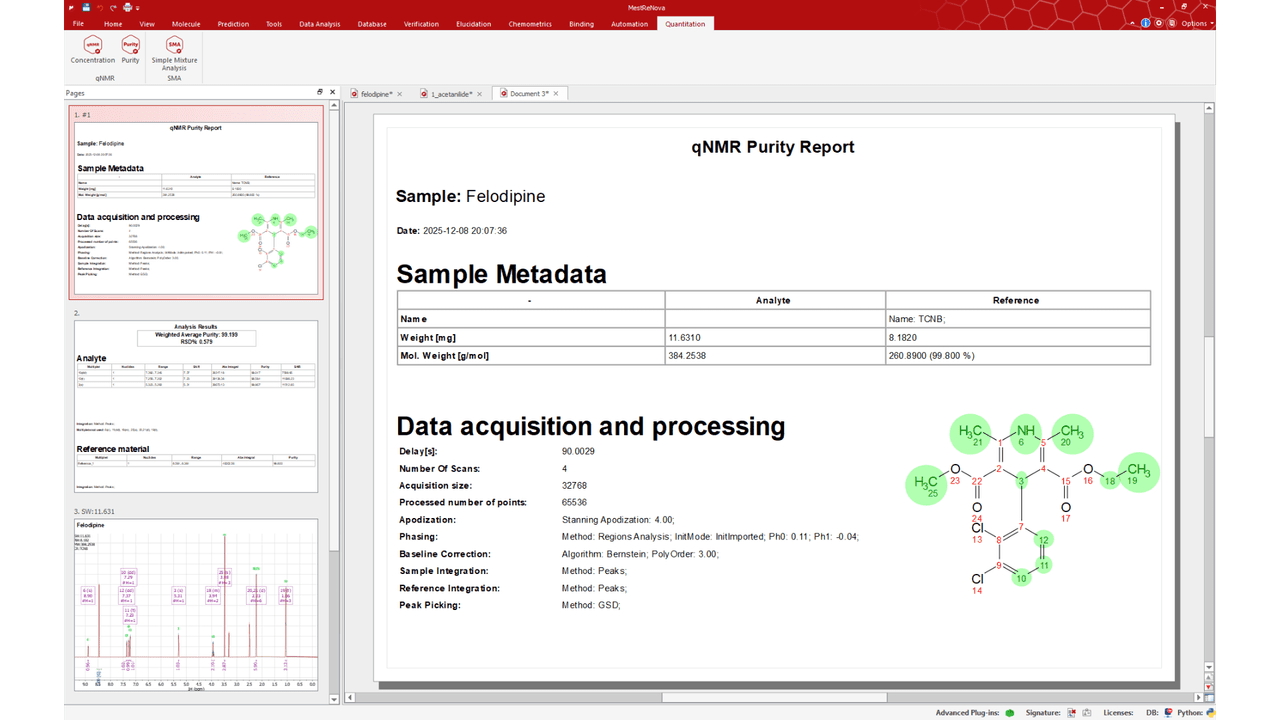Image resolution: width=1280 pixels, height=720 pixels.
Task: Click the DB status icon
Action: click(x=1169, y=713)
